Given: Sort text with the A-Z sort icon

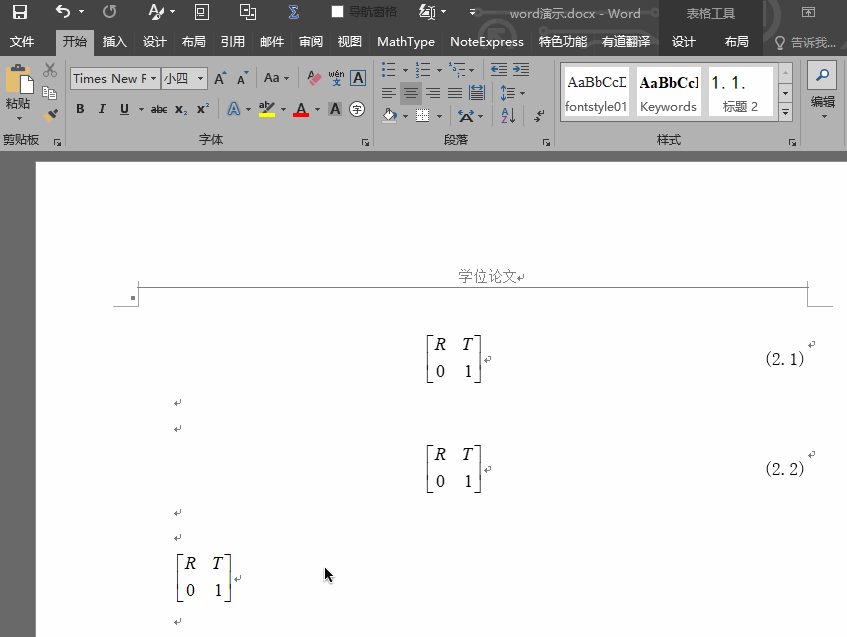Looking at the screenshot, I should pos(508,116).
